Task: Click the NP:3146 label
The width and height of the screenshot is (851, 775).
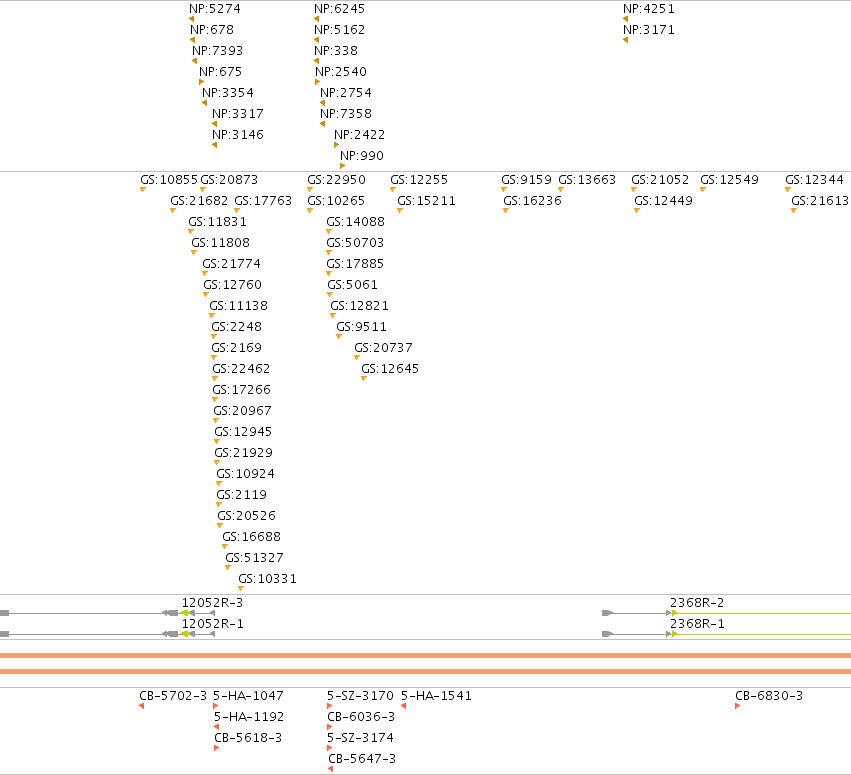Action: (x=238, y=135)
